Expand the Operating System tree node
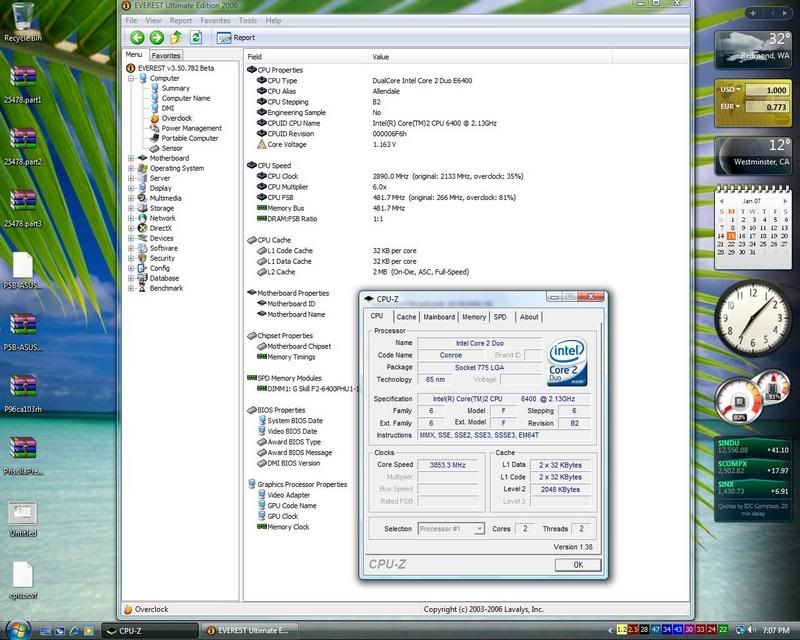800x640 pixels. [131, 168]
